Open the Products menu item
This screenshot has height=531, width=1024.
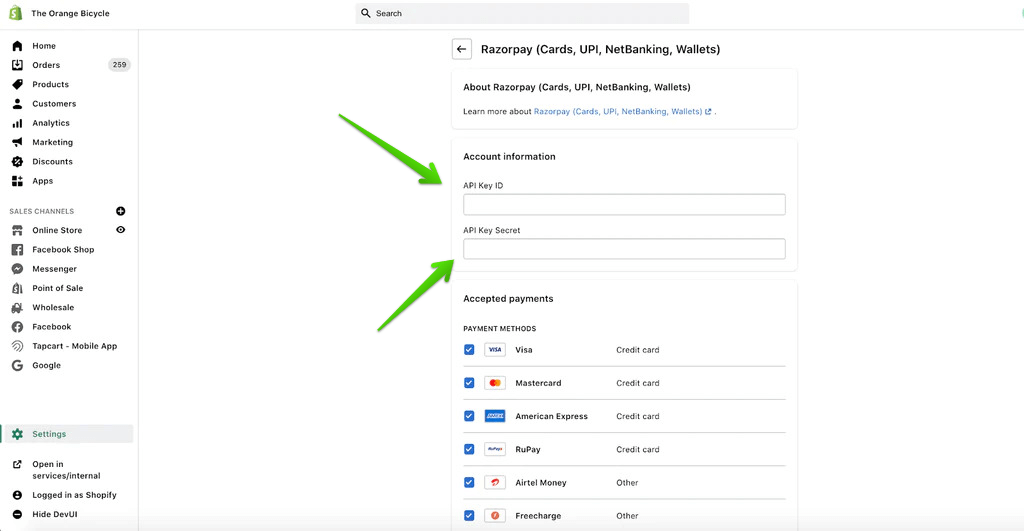(x=50, y=85)
